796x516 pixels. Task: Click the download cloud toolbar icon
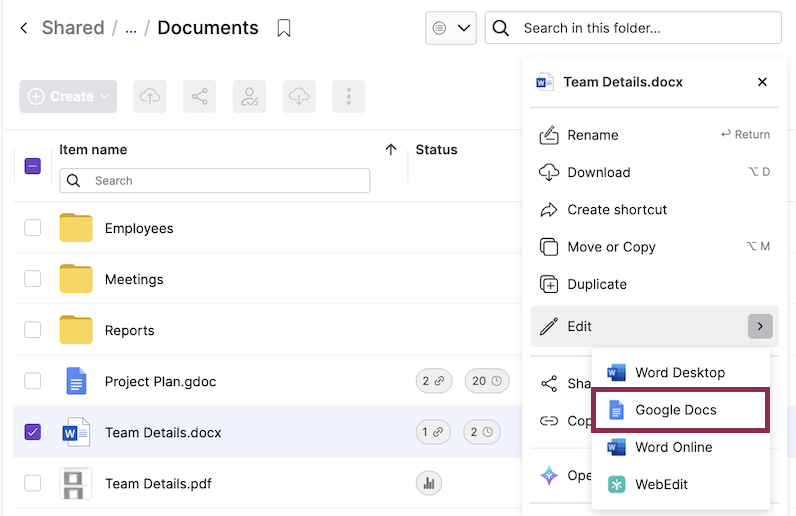pyautogui.click(x=299, y=96)
